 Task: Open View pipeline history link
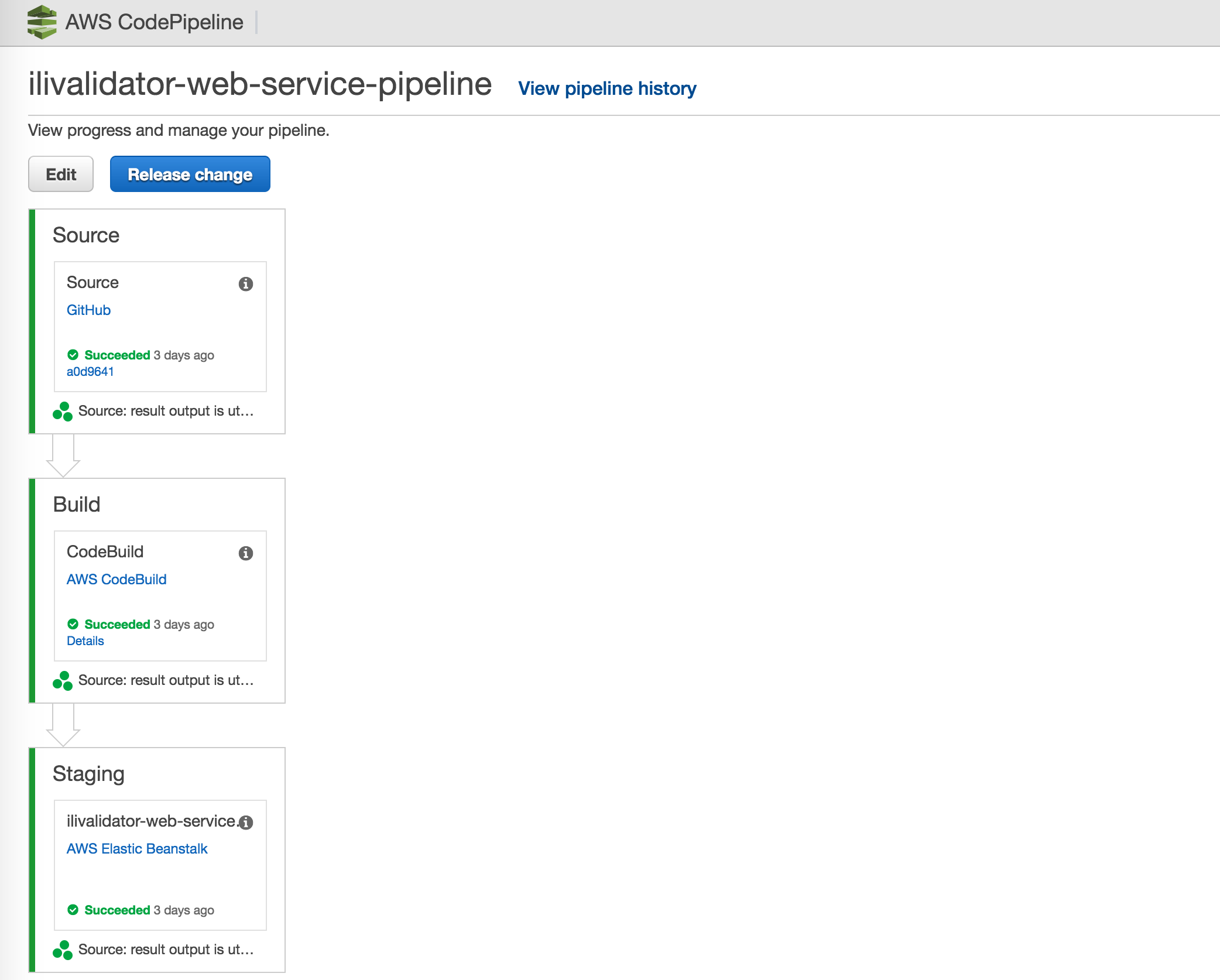coord(607,88)
